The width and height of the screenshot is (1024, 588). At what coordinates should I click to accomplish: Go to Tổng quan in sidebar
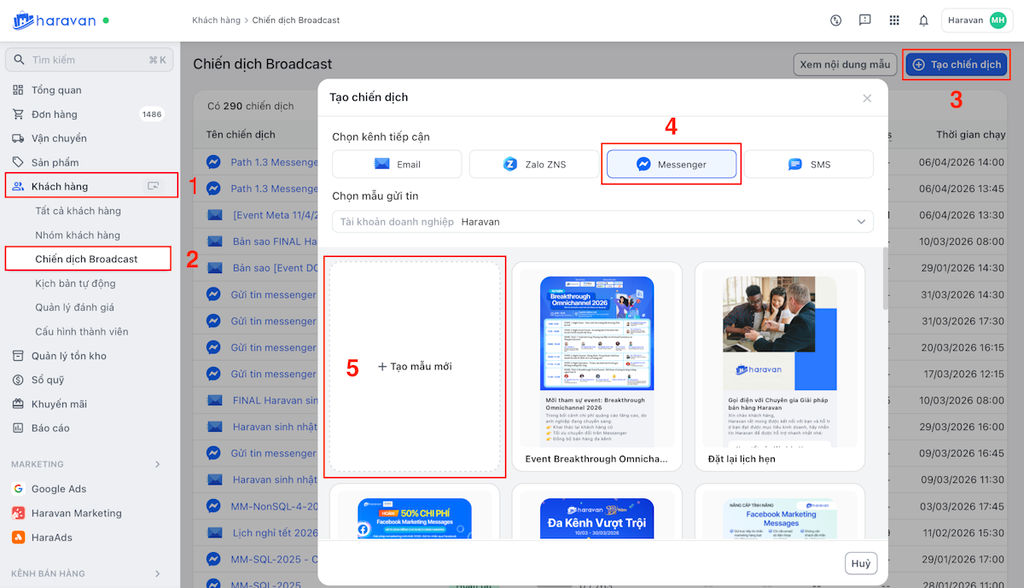[56, 90]
